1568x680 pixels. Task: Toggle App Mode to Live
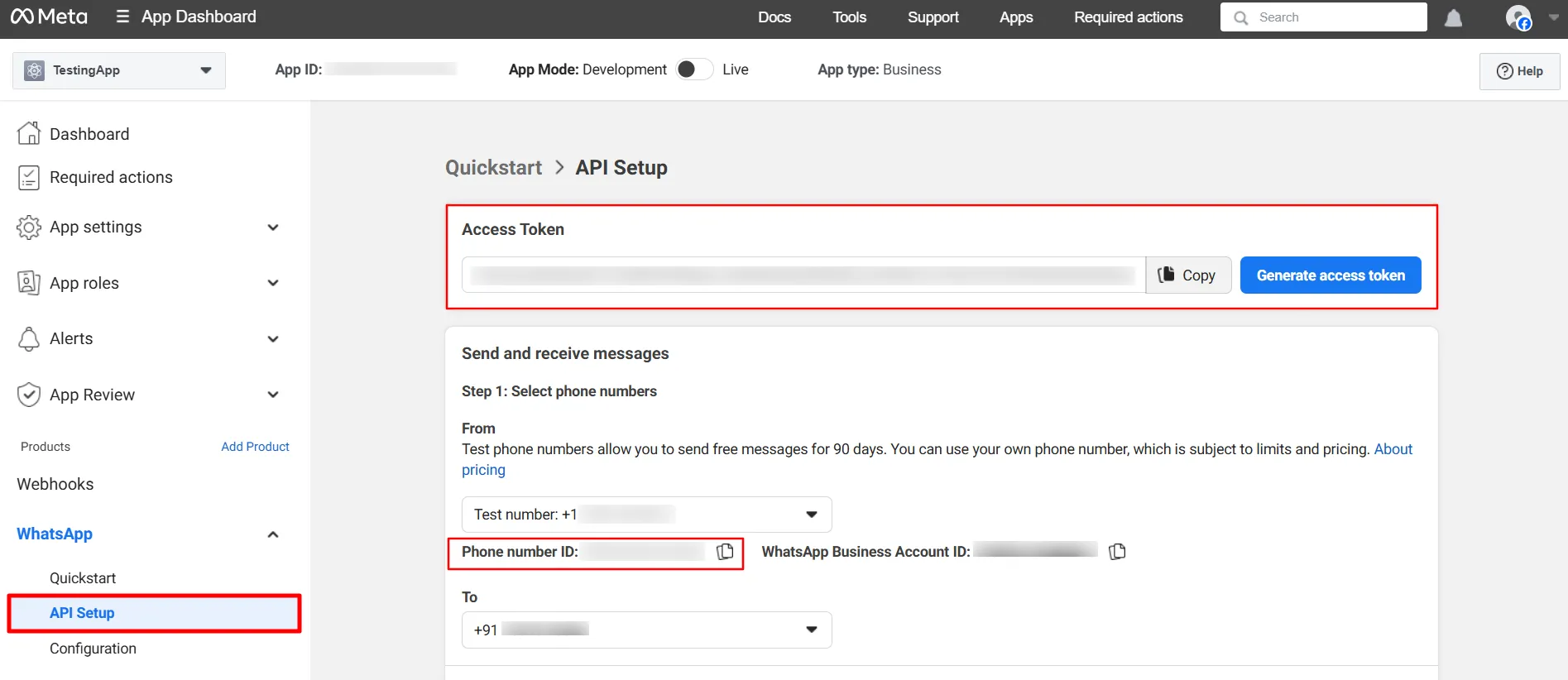coord(694,69)
